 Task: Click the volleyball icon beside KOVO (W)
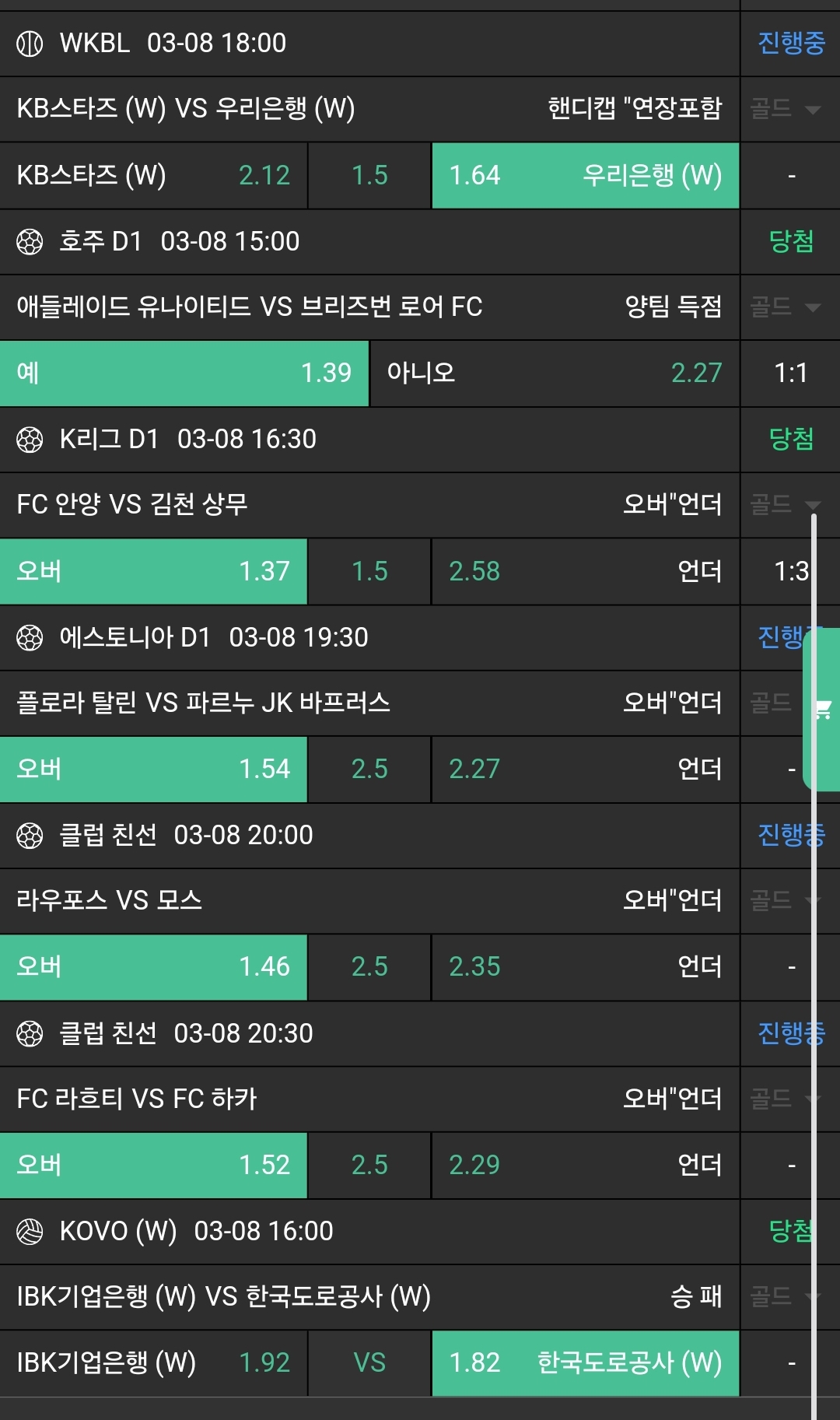tap(30, 1232)
